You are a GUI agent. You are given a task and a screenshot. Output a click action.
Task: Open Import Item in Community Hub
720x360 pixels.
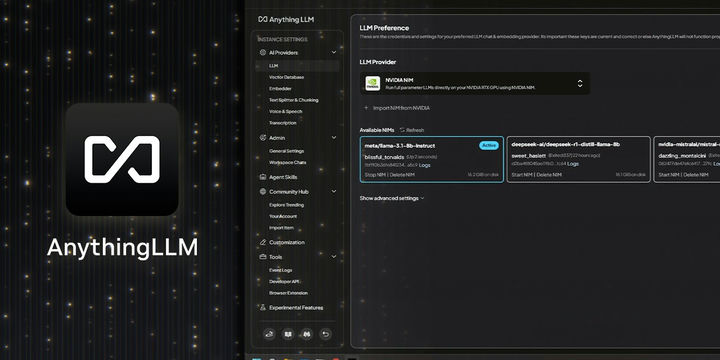[x=281, y=228]
